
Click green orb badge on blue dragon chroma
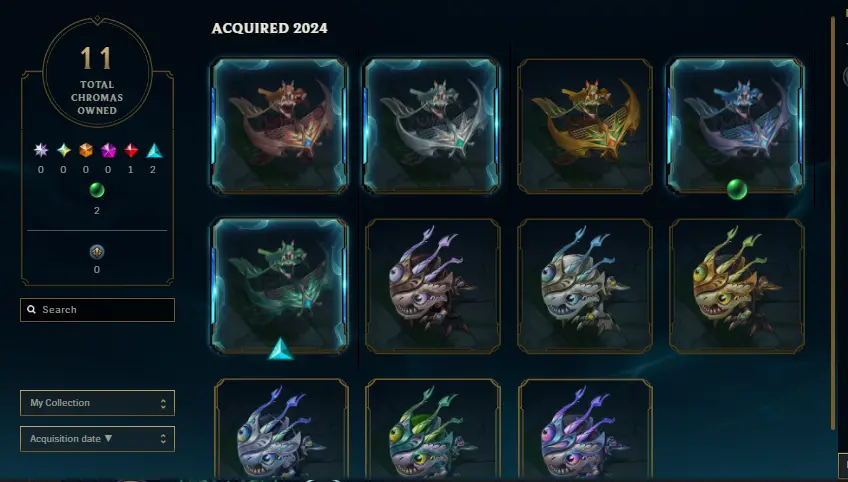737,189
